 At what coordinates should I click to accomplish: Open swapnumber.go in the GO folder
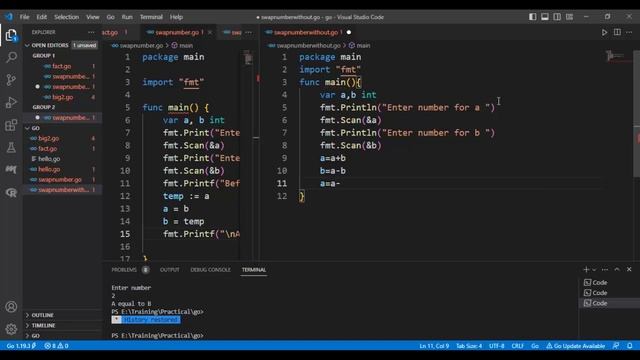click(60, 180)
